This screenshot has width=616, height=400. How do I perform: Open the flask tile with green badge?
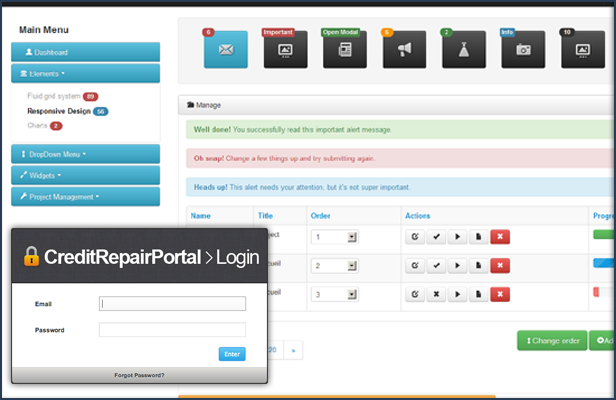(x=464, y=50)
